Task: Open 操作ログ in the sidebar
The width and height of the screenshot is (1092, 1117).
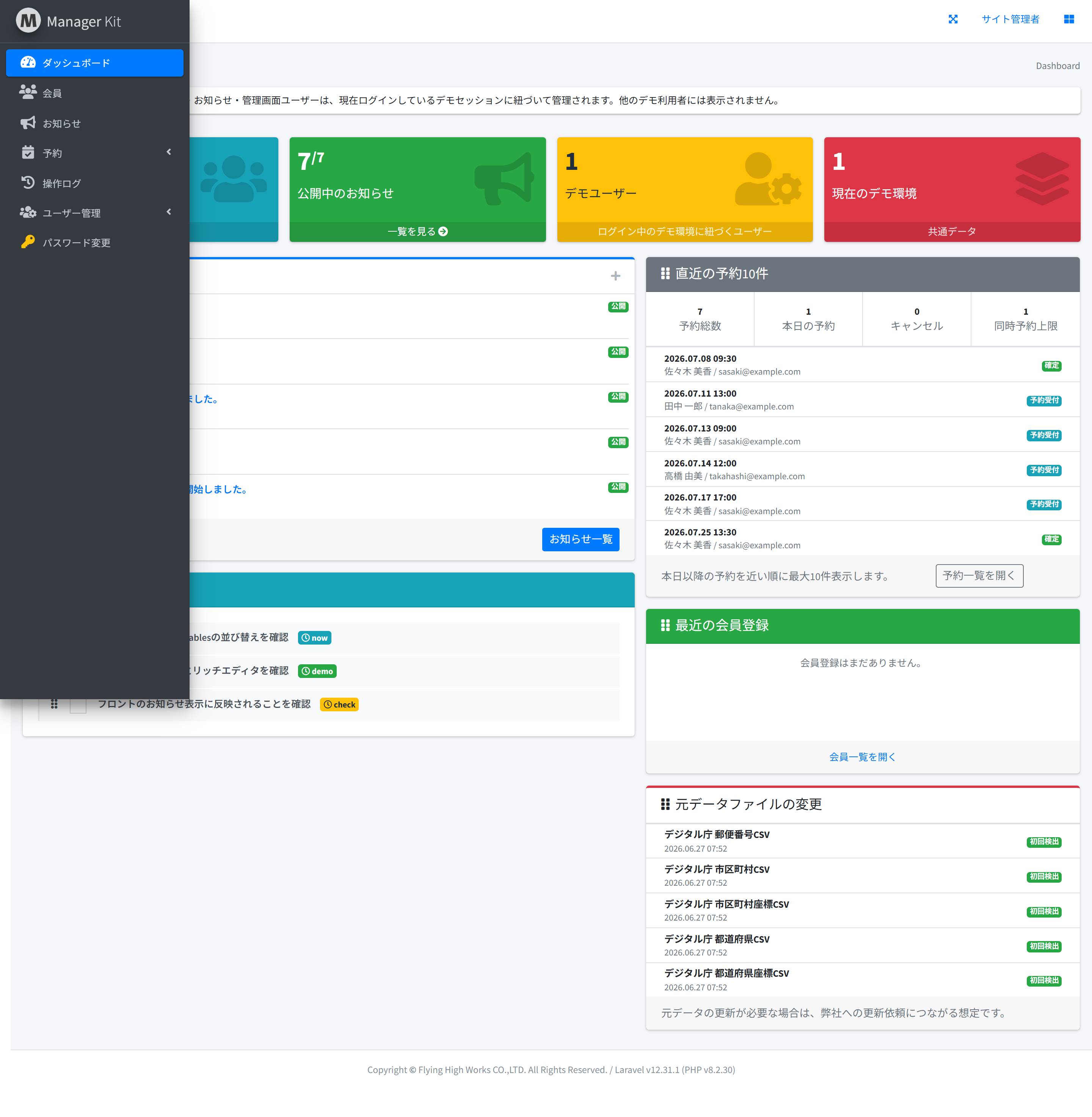Action: tap(95, 183)
